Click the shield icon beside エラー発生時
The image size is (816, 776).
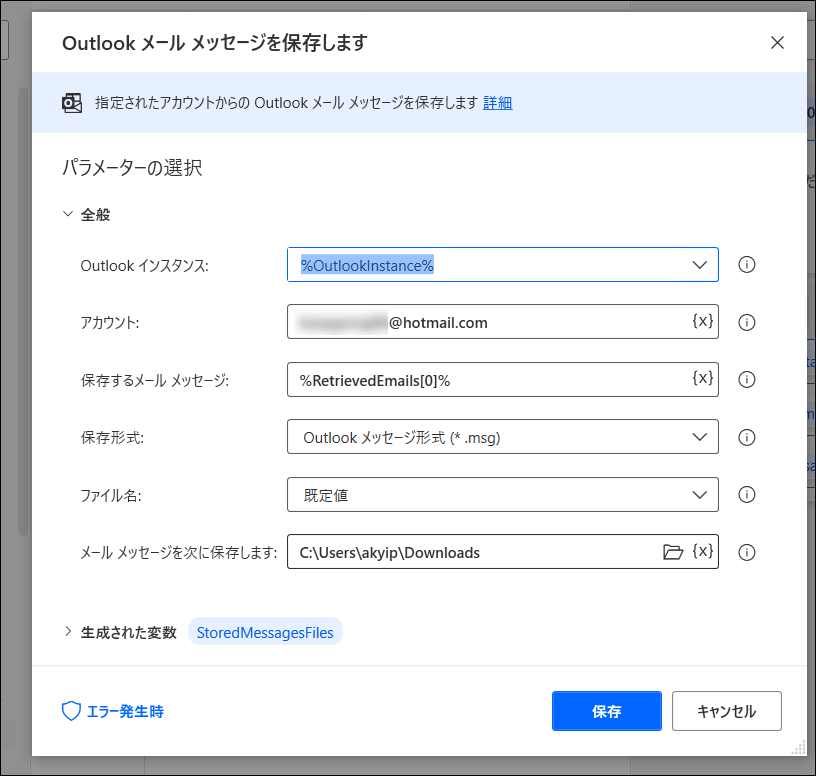(71, 711)
